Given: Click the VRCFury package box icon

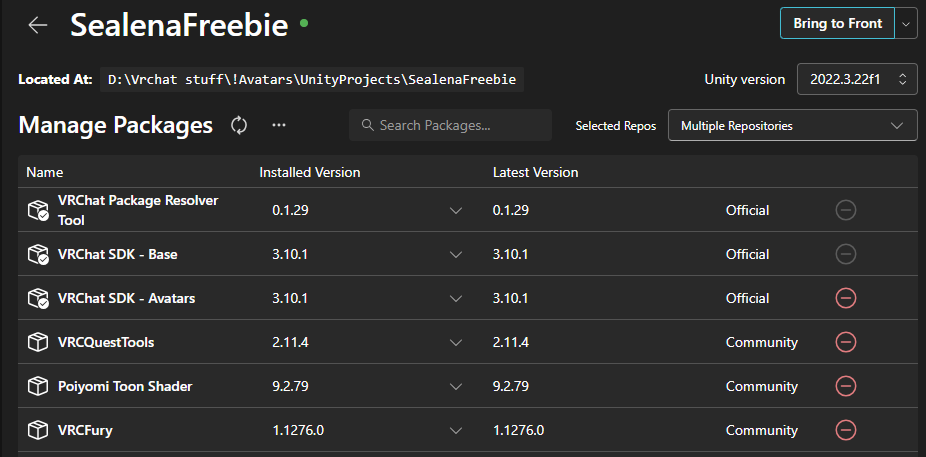Looking at the screenshot, I should point(38,430).
